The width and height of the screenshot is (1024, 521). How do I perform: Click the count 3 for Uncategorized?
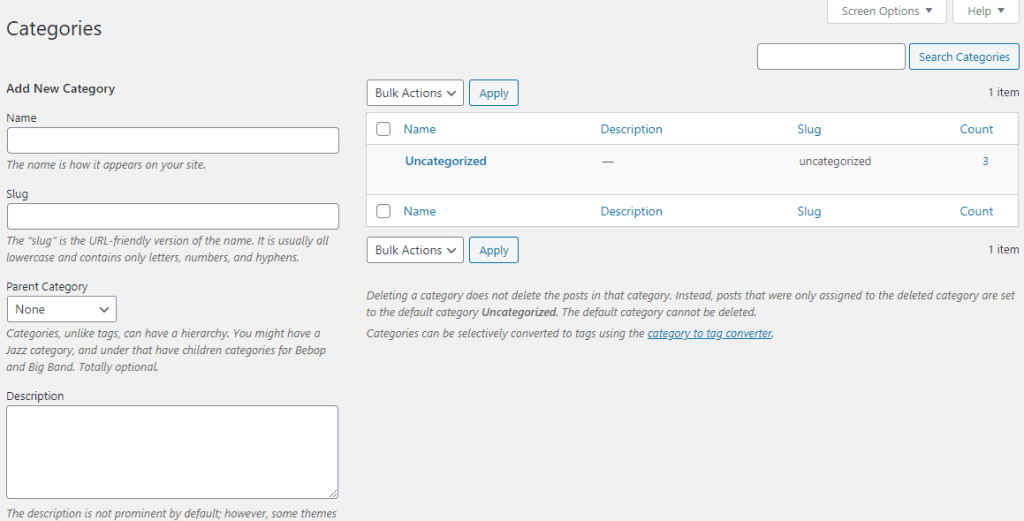pyautogui.click(x=985, y=161)
